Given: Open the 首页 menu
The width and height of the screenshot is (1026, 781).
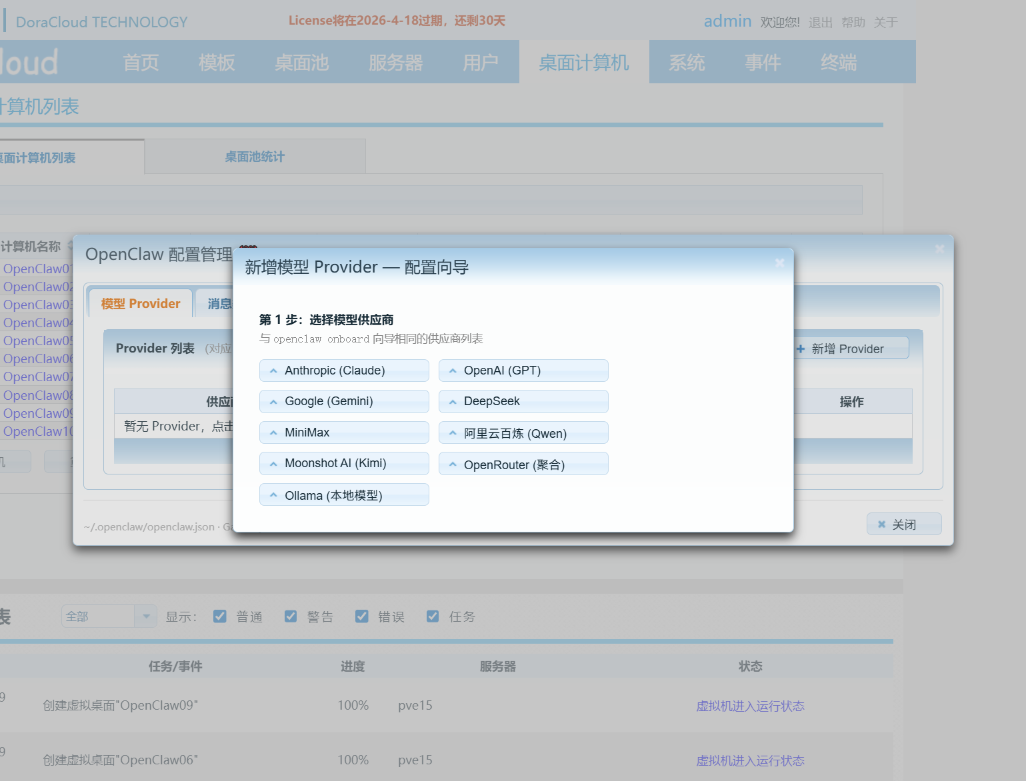Looking at the screenshot, I should pyautogui.click(x=141, y=62).
